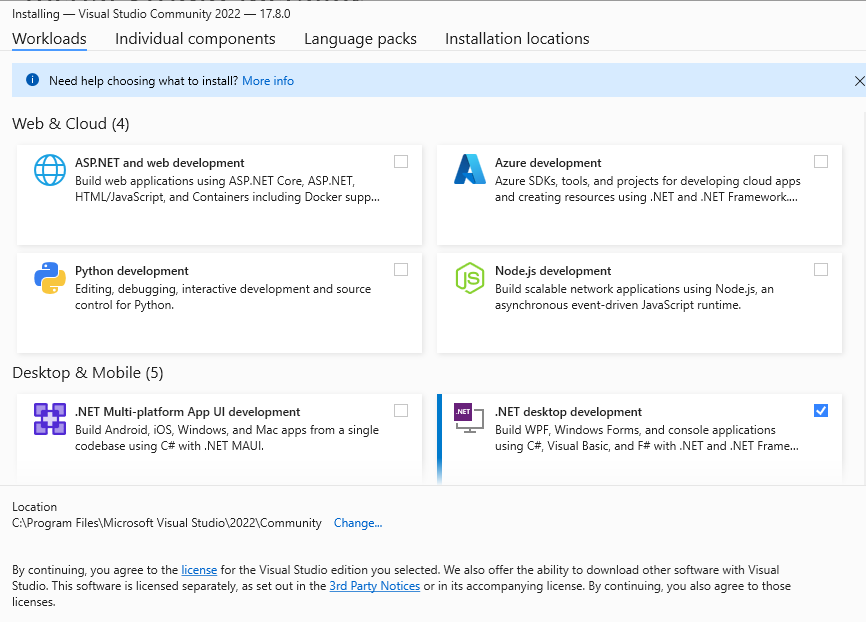Viewport: 866px width, 622px height.
Task: Click the ASP.NET workload description text
Action: (228, 189)
